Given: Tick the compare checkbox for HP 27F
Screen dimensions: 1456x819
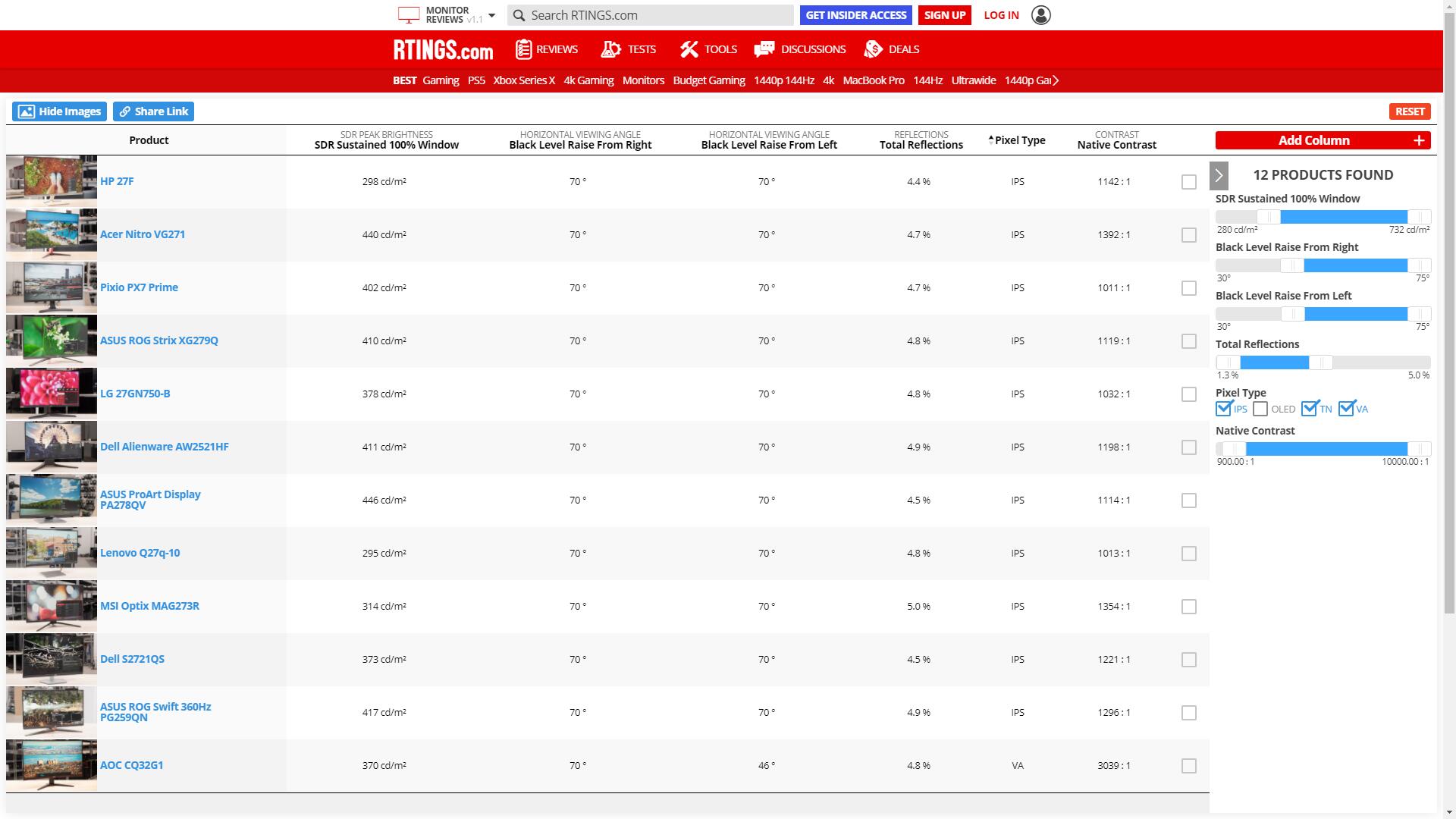Looking at the screenshot, I should (1188, 182).
